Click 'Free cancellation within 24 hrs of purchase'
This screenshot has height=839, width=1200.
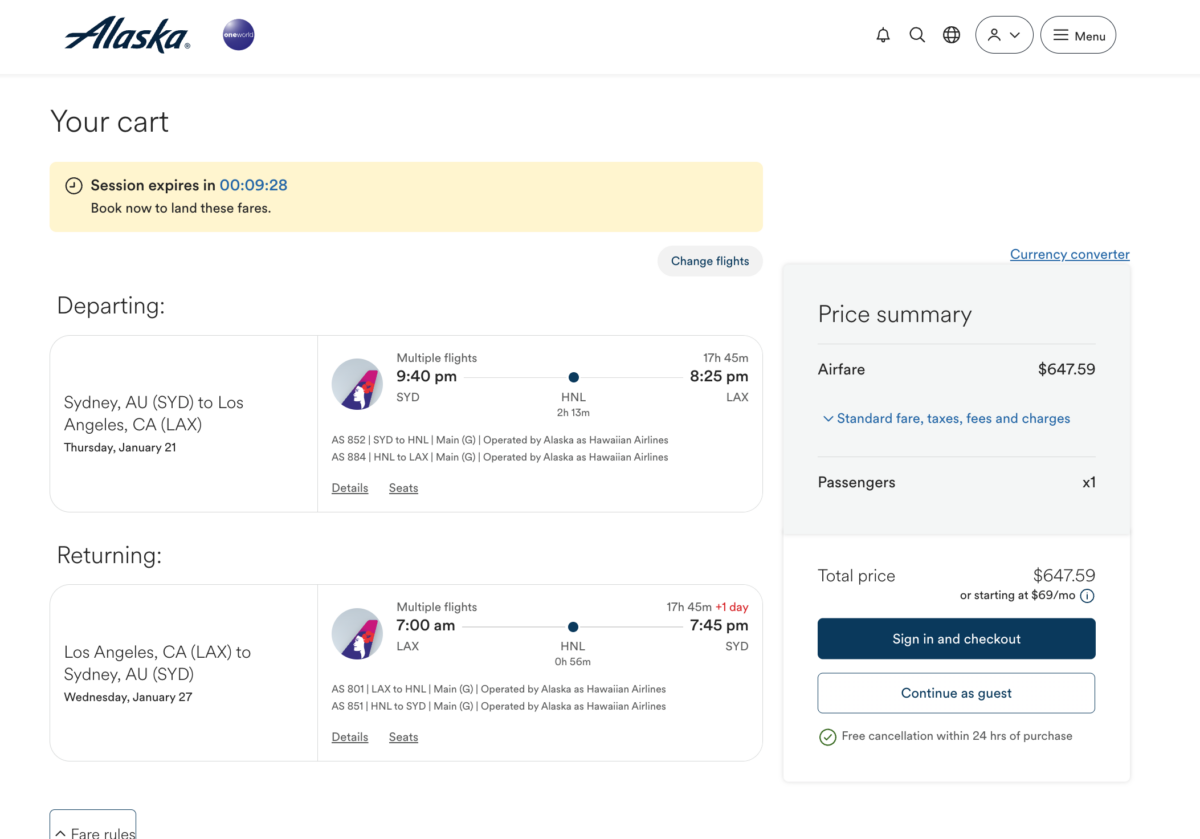[957, 736]
